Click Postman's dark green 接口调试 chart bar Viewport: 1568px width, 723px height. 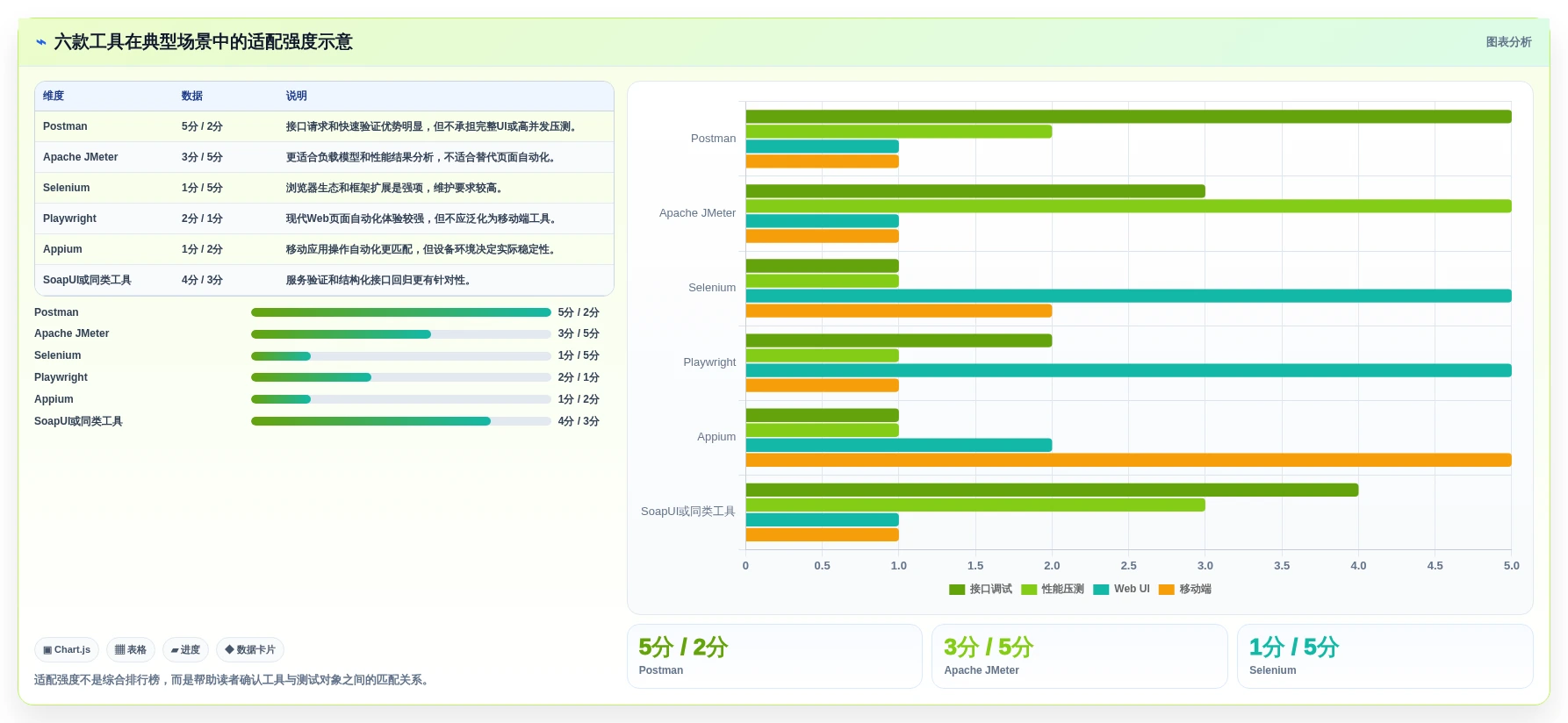click(1128, 117)
